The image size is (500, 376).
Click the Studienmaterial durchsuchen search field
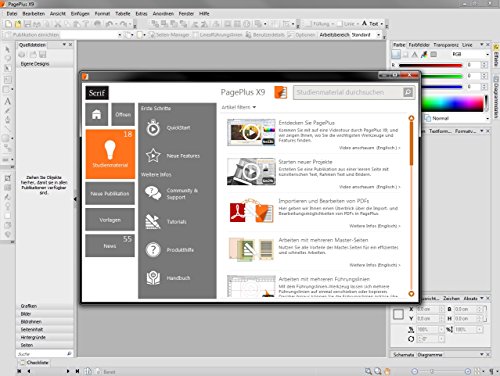pyautogui.click(x=348, y=92)
